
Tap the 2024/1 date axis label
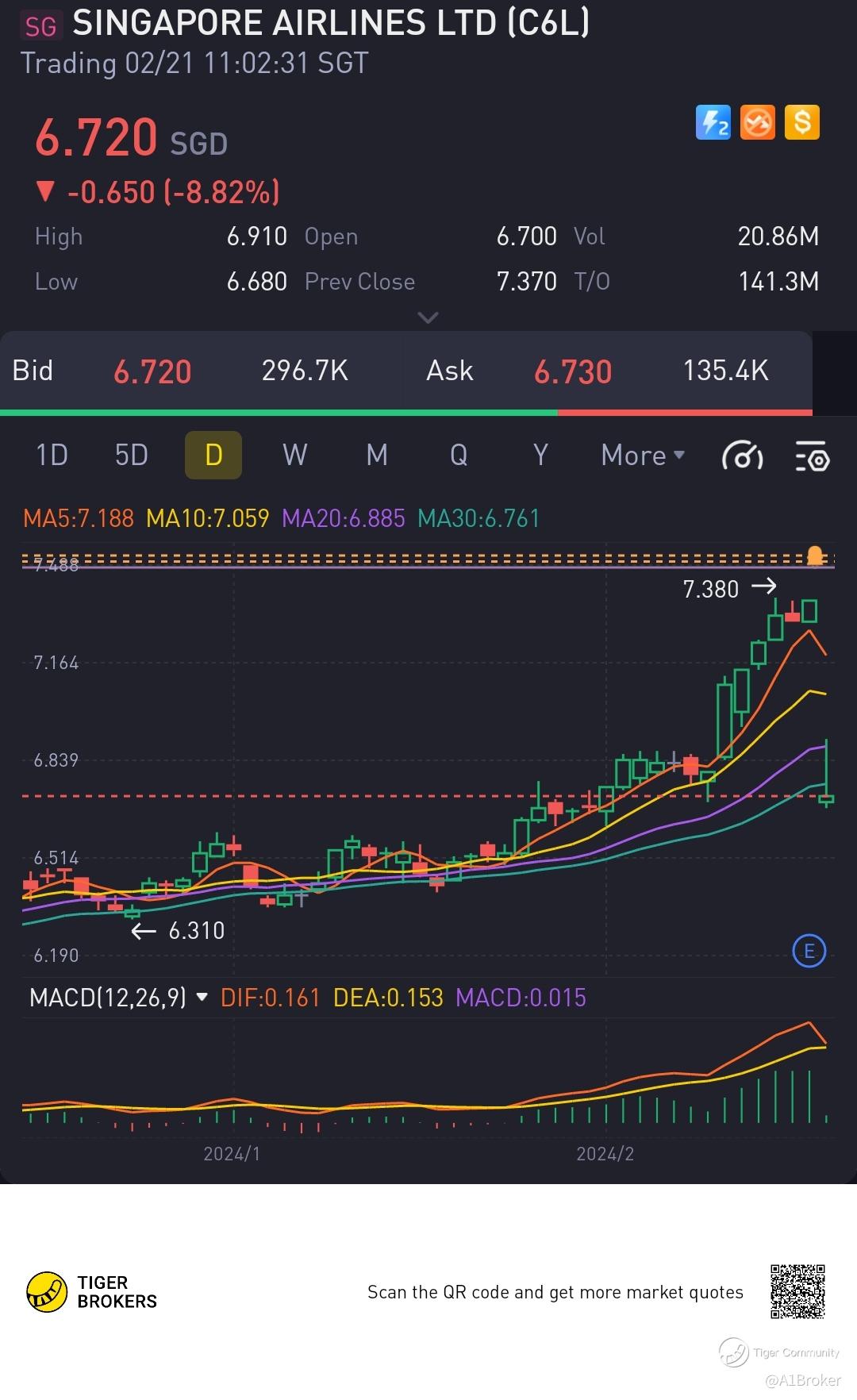click(x=232, y=1154)
